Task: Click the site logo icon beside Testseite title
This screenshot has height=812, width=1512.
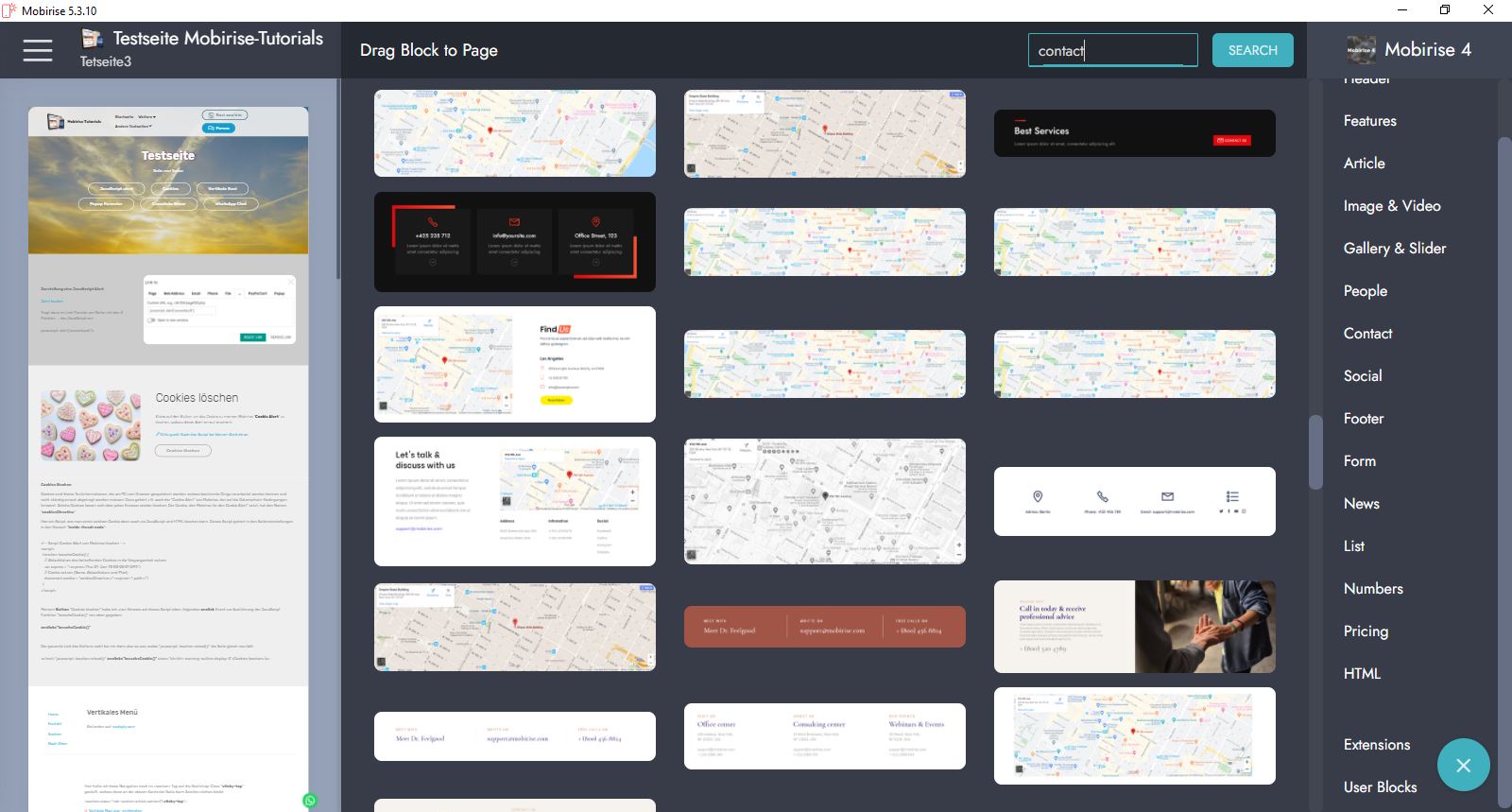Action: point(92,39)
